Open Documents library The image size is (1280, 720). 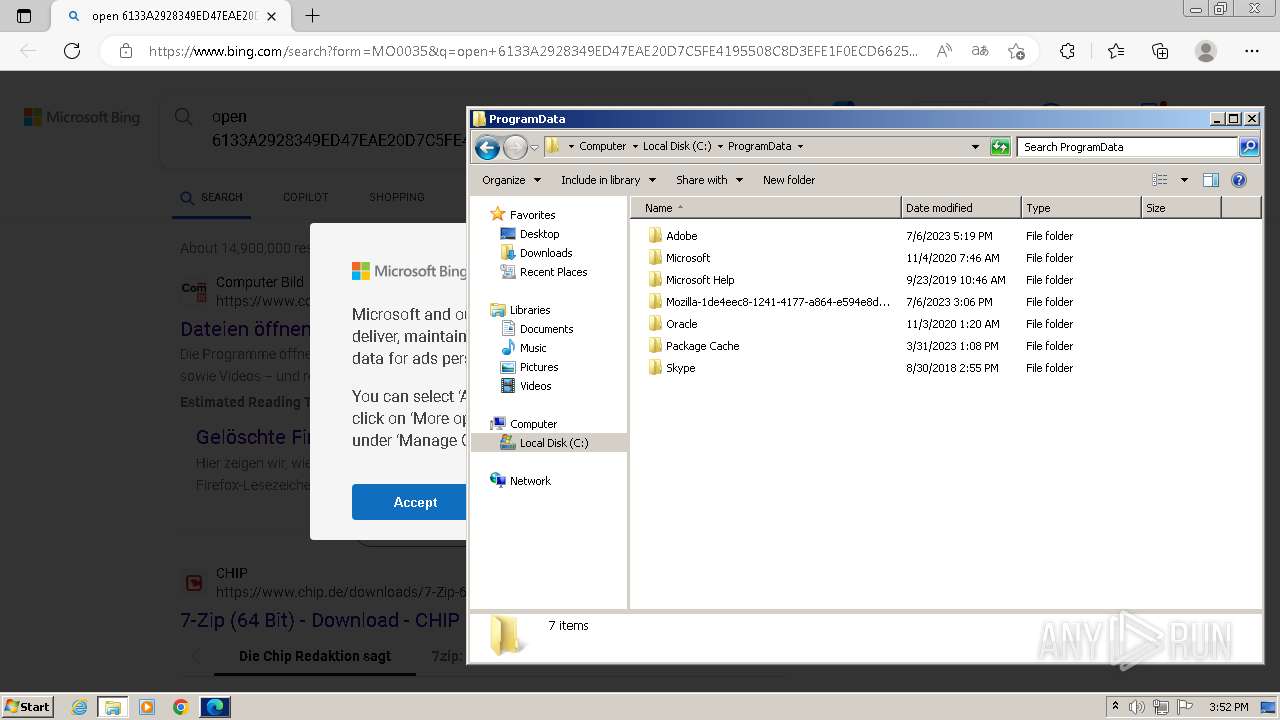(546, 329)
